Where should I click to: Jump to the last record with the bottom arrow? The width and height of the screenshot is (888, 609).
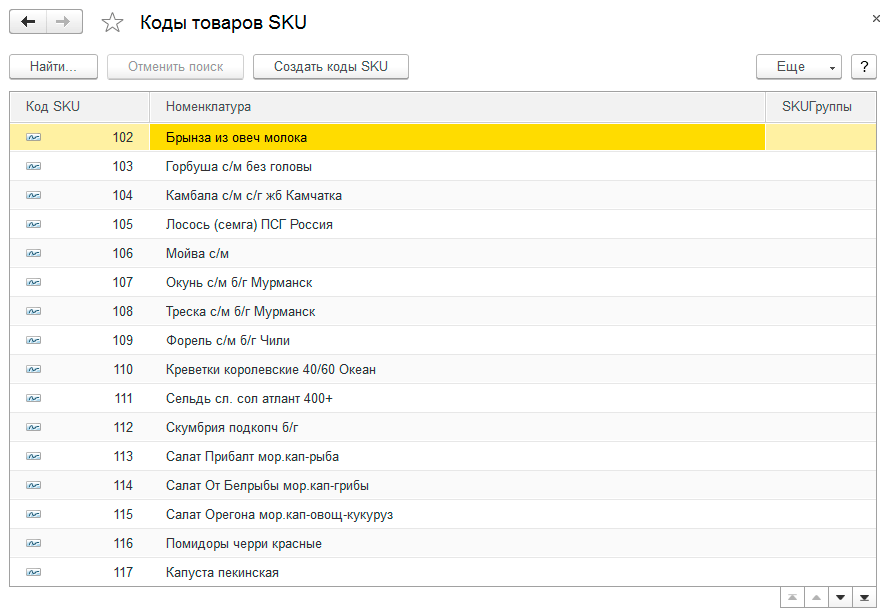(864, 597)
